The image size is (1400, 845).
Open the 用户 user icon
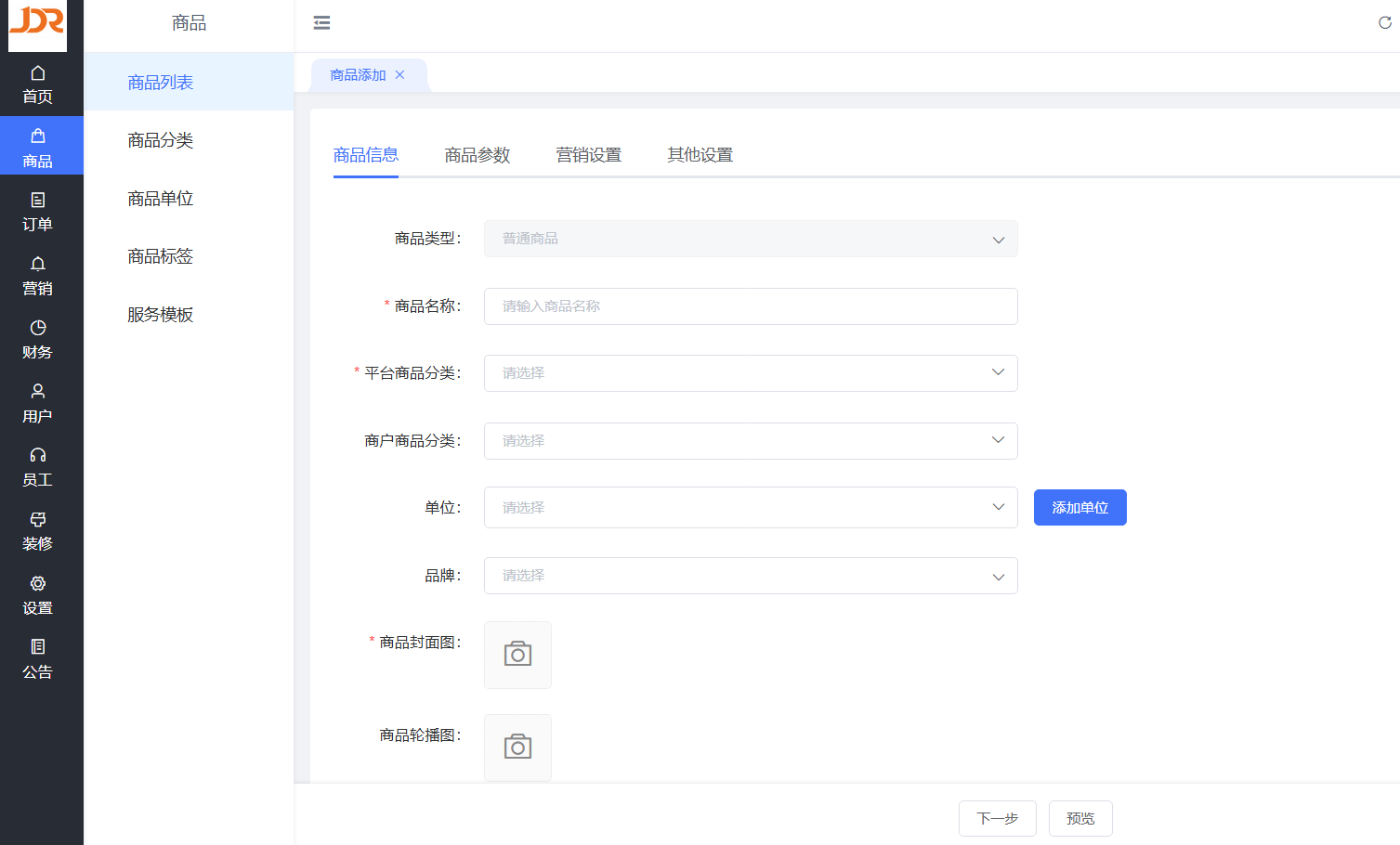(38, 391)
